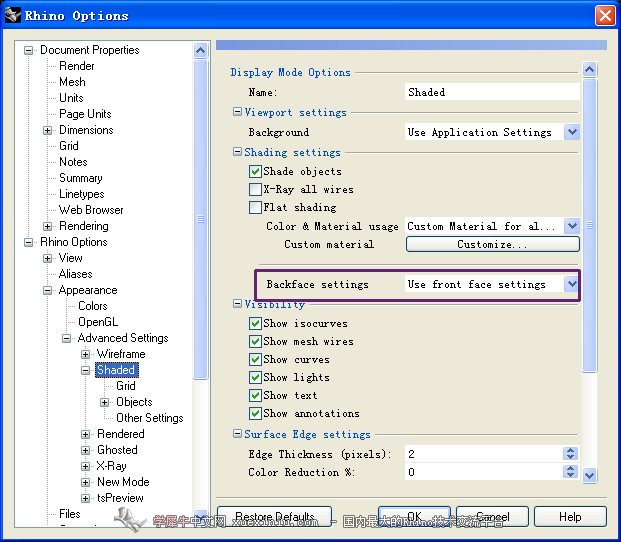
Task: Click settings panel scroll up arrow
Action: coord(589,70)
